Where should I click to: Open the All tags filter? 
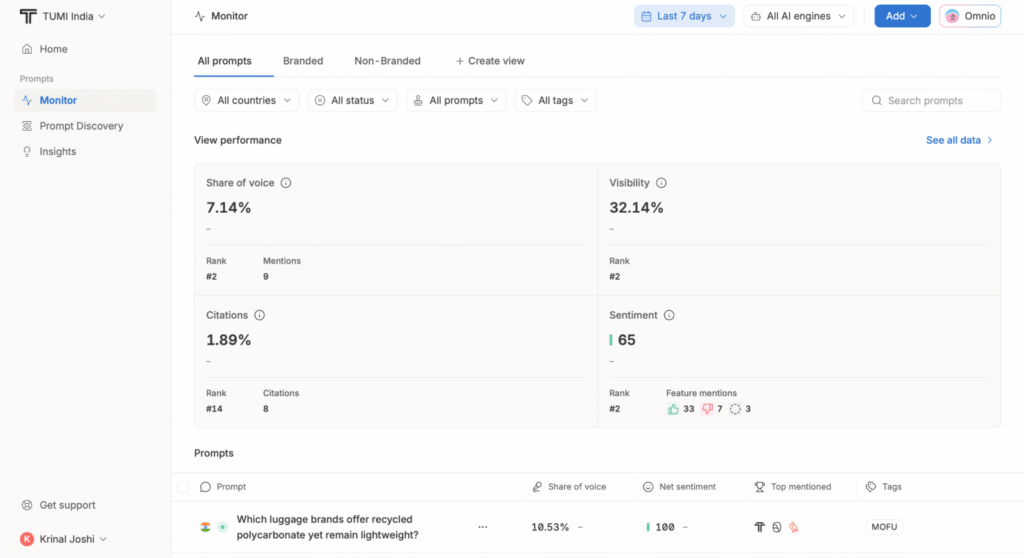click(x=555, y=101)
